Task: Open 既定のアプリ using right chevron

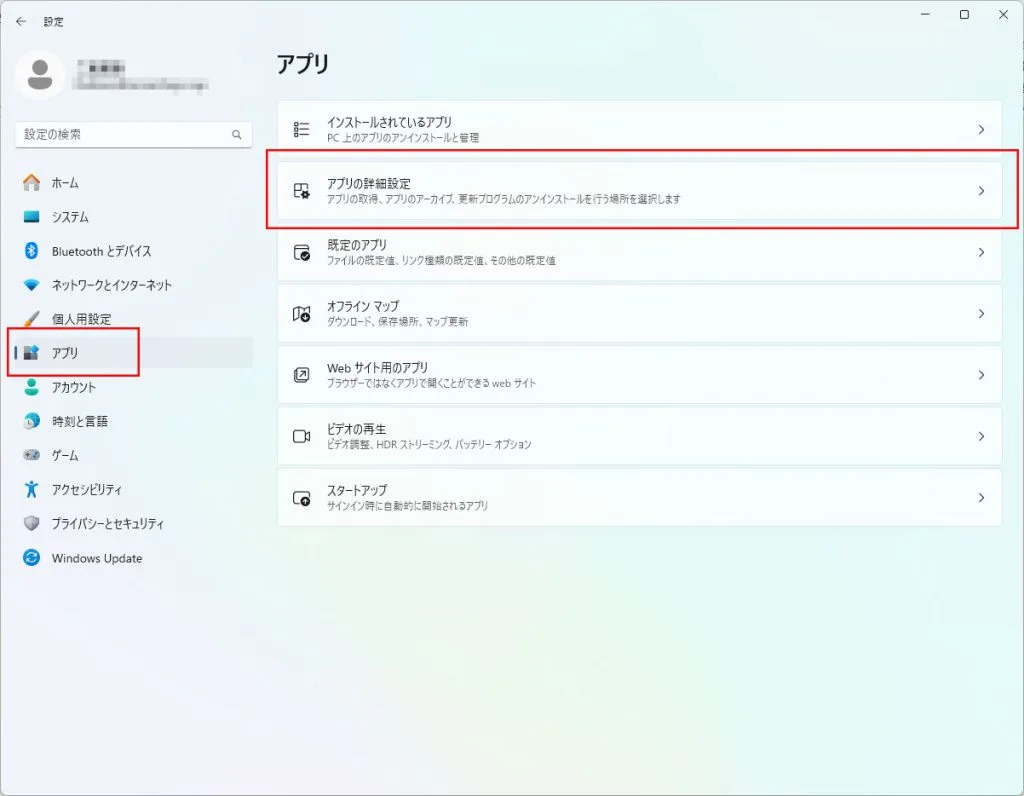Action: (x=981, y=252)
